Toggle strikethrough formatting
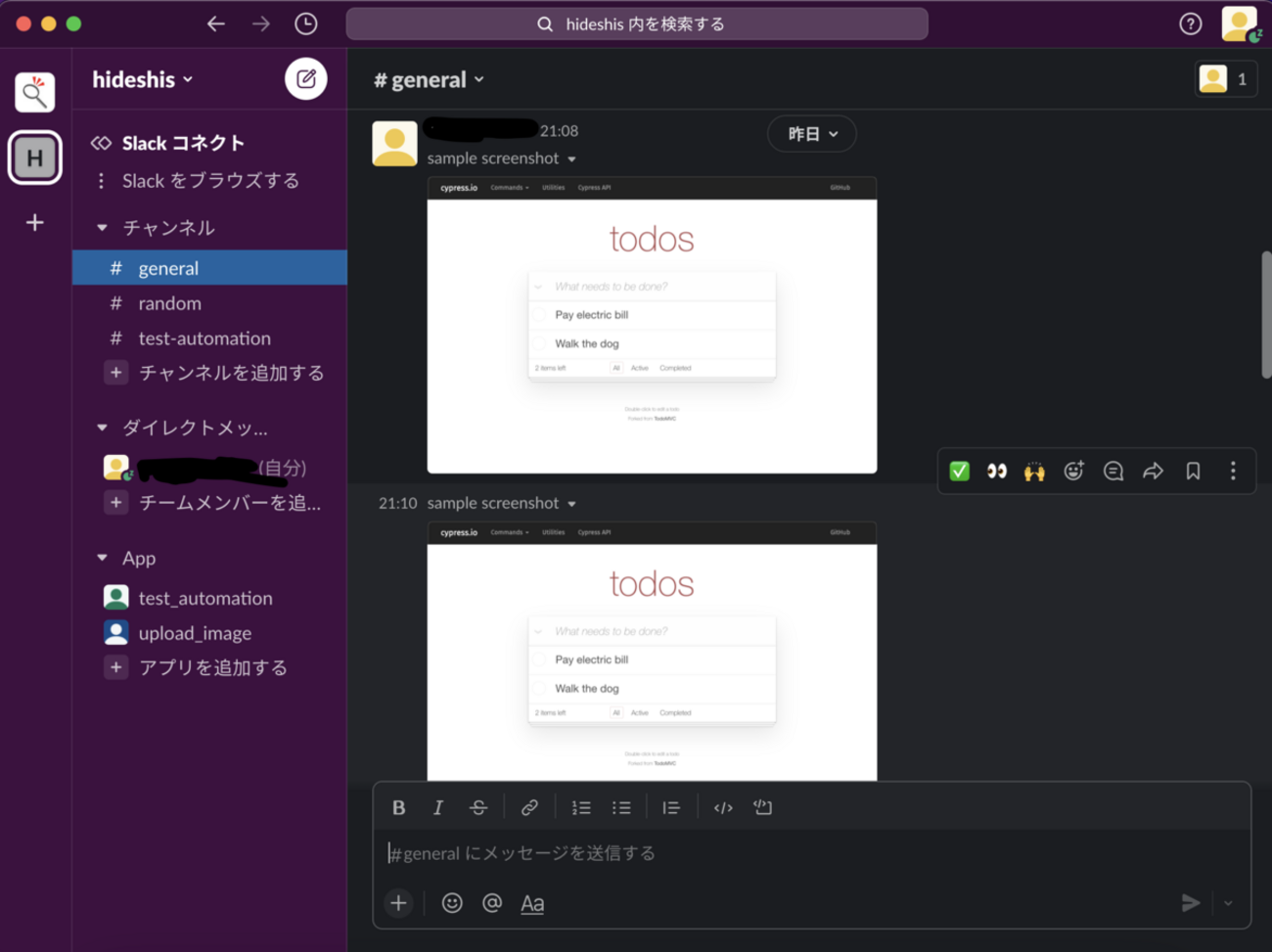The height and width of the screenshot is (952, 1272). point(478,807)
